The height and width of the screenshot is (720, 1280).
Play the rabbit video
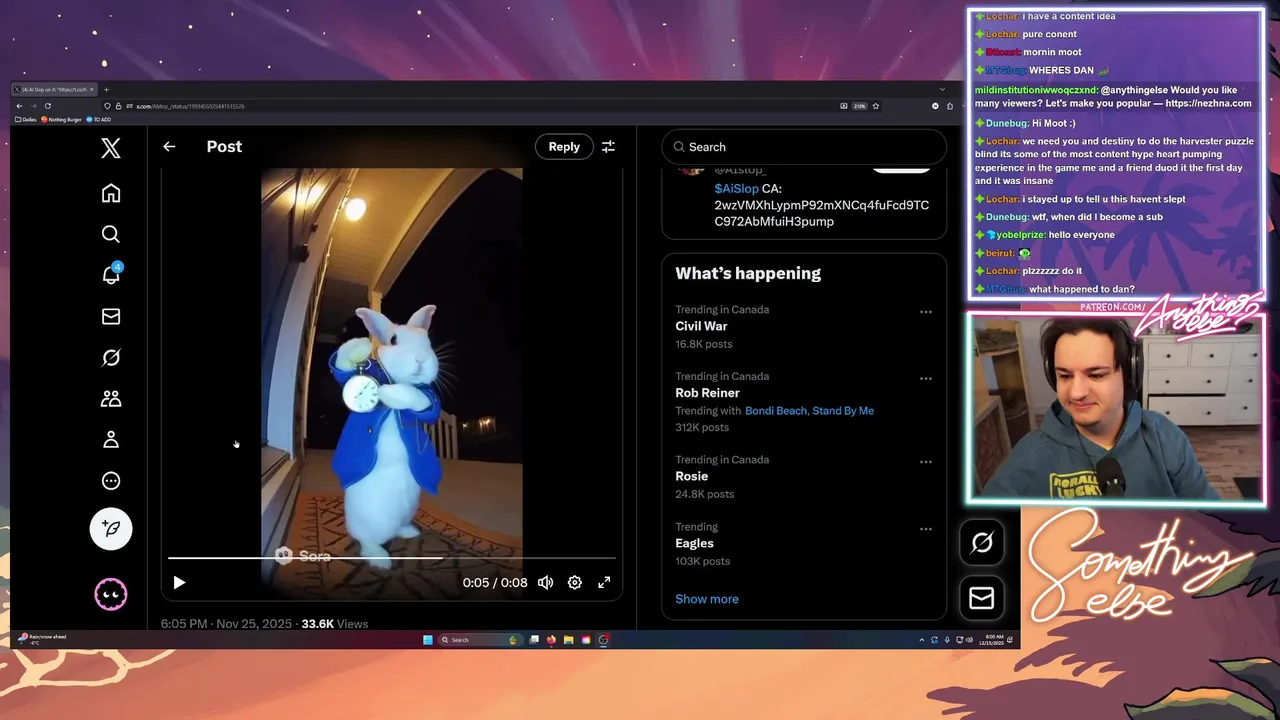tap(179, 582)
